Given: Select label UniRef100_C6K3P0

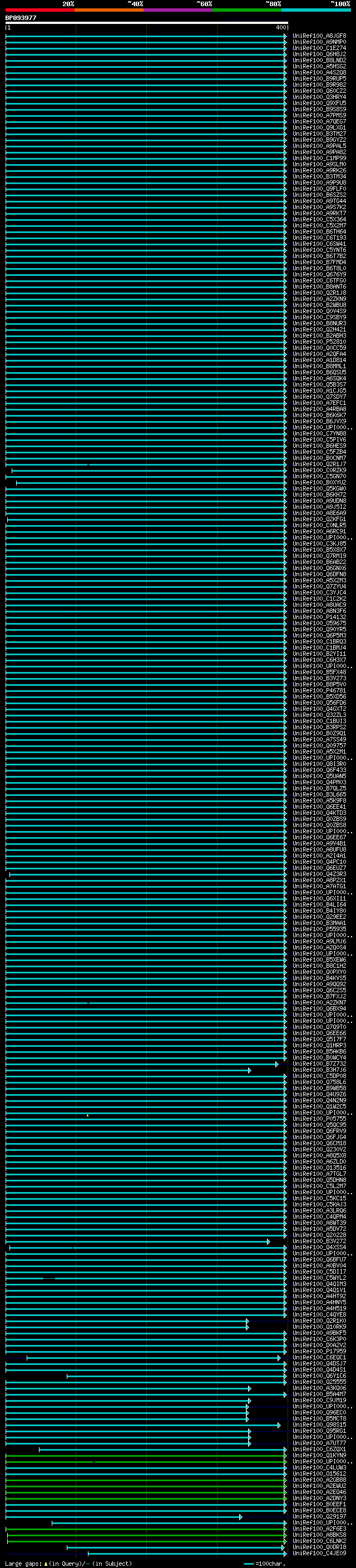Looking at the screenshot, I should 319,1338.
